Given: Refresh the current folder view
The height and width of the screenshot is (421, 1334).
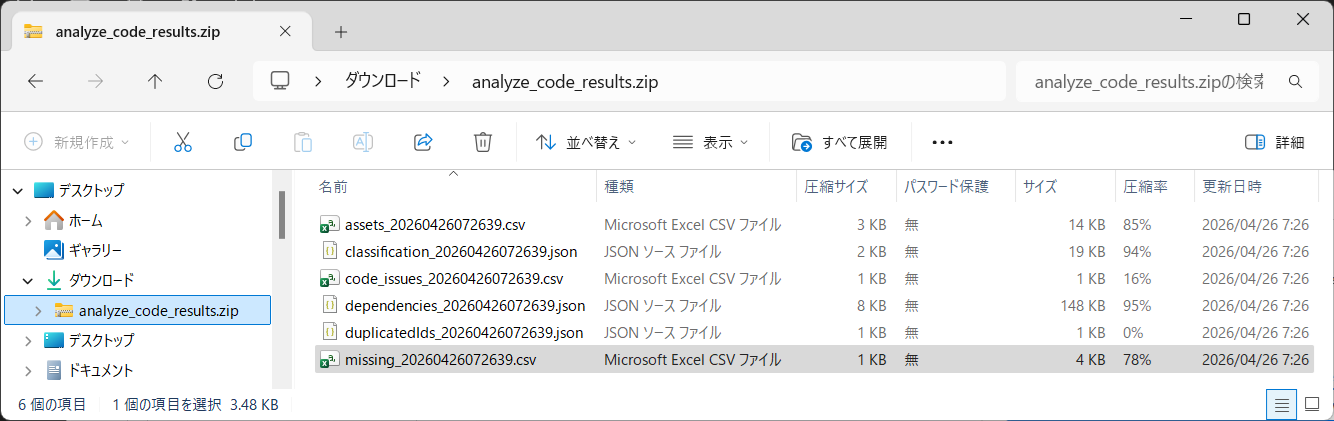Looking at the screenshot, I should click(215, 81).
